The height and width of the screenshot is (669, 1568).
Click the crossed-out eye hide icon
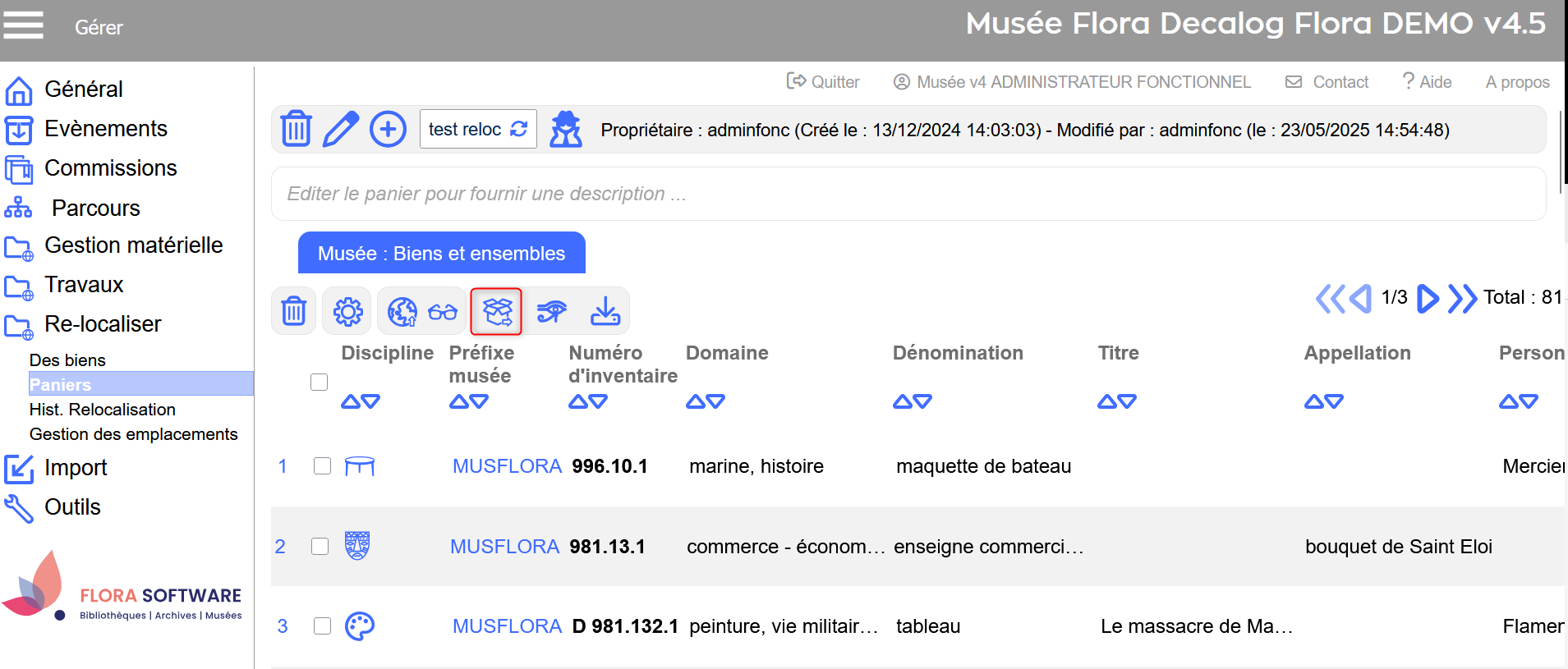click(551, 312)
